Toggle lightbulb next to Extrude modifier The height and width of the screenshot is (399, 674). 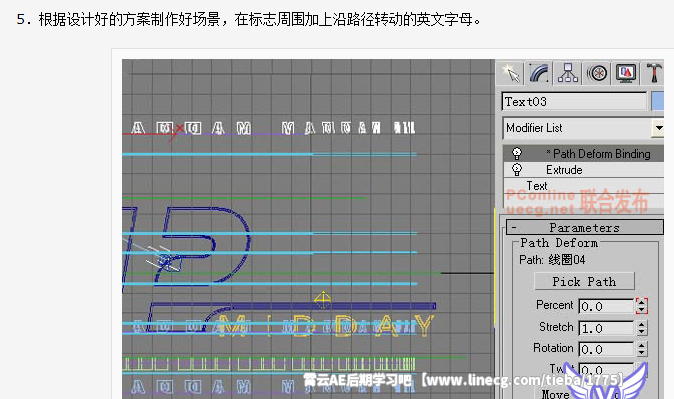tap(517, 170)
